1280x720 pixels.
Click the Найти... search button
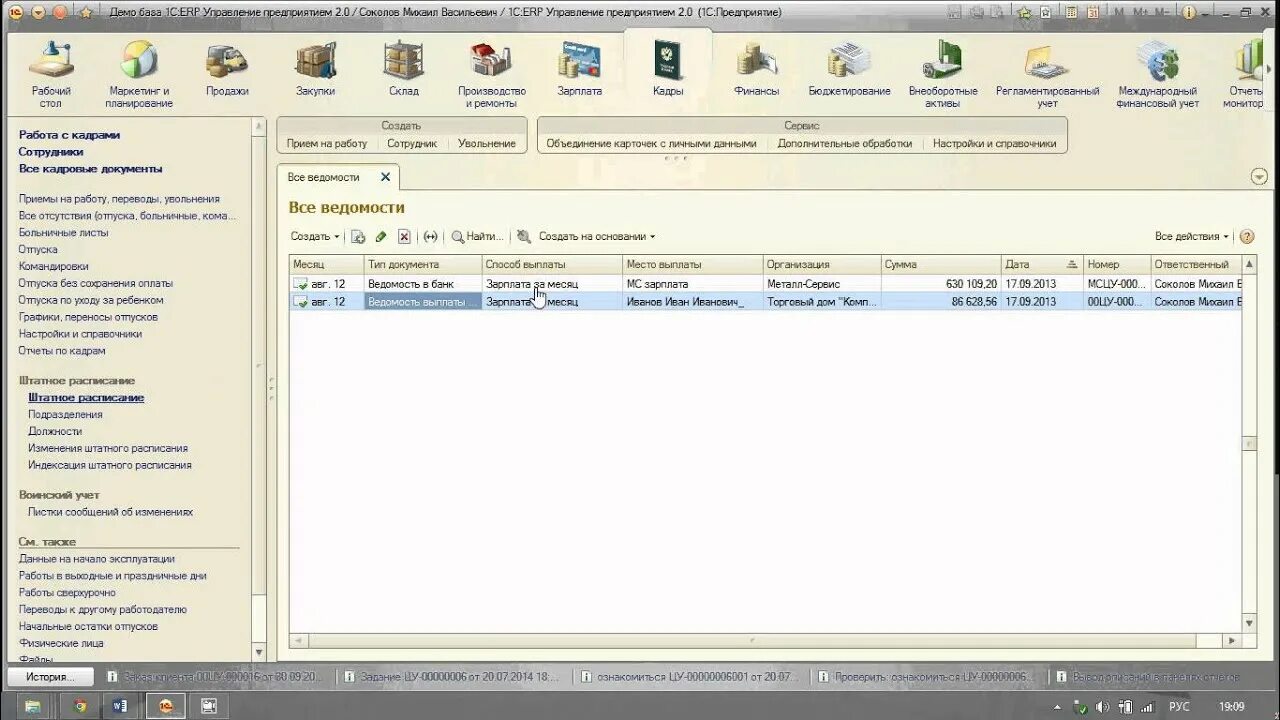(x=478, y=237)
